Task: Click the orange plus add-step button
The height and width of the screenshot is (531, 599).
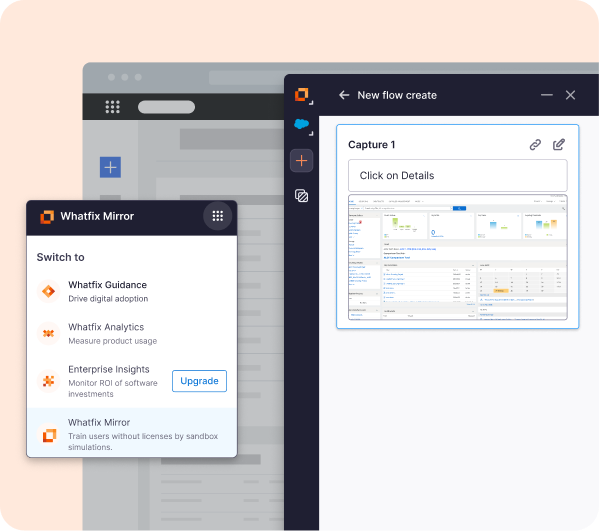Action: click(301, 160)
